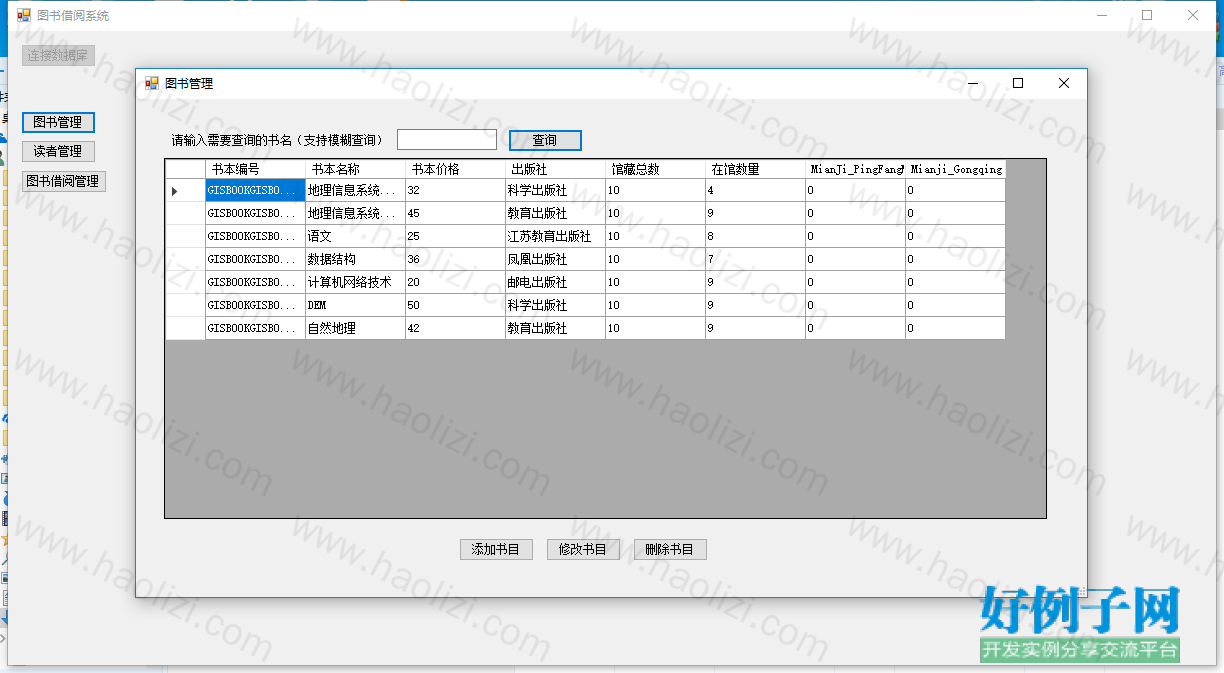
Task: Select the 语文 book name cell
Action: pos(355,236)
